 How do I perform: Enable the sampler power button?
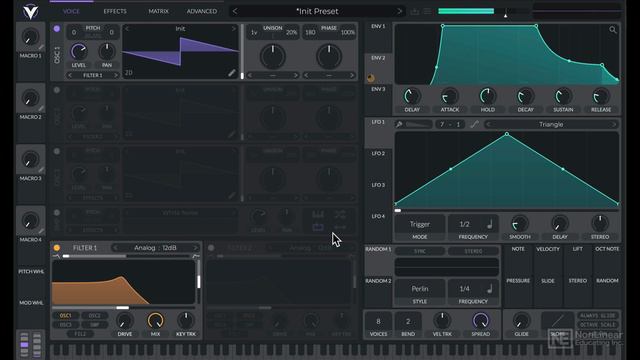pos(57,213)
